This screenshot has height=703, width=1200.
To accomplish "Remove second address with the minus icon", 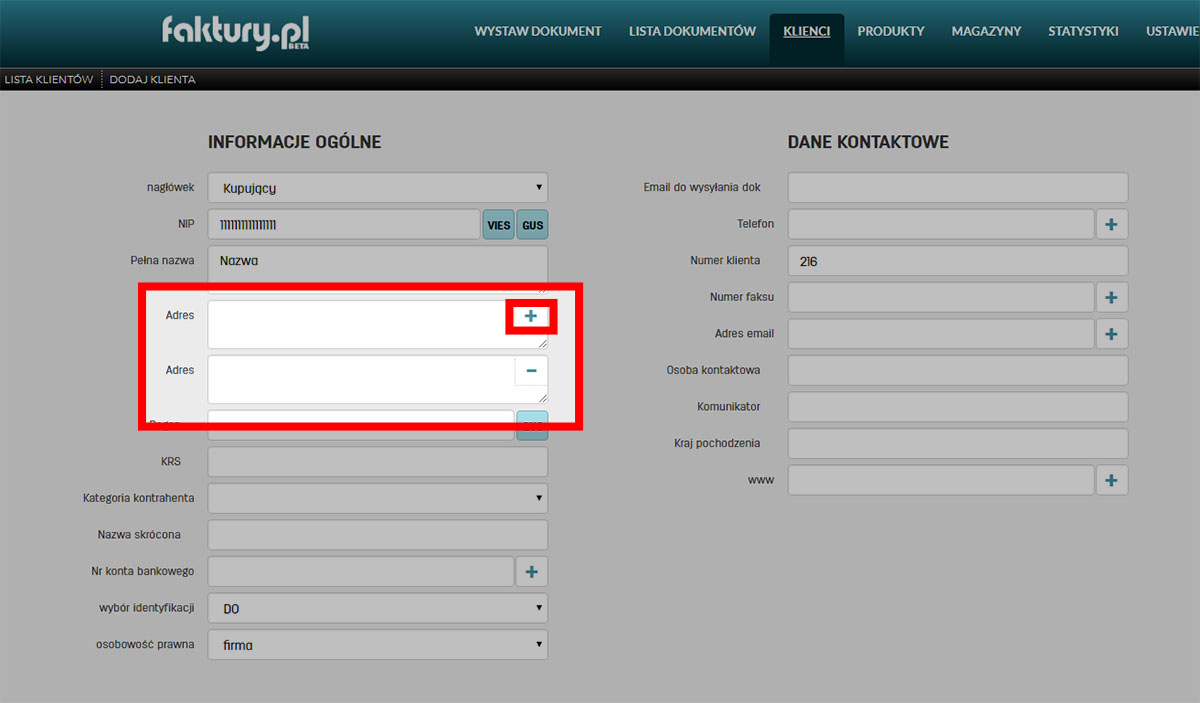I will click(531, 371).
